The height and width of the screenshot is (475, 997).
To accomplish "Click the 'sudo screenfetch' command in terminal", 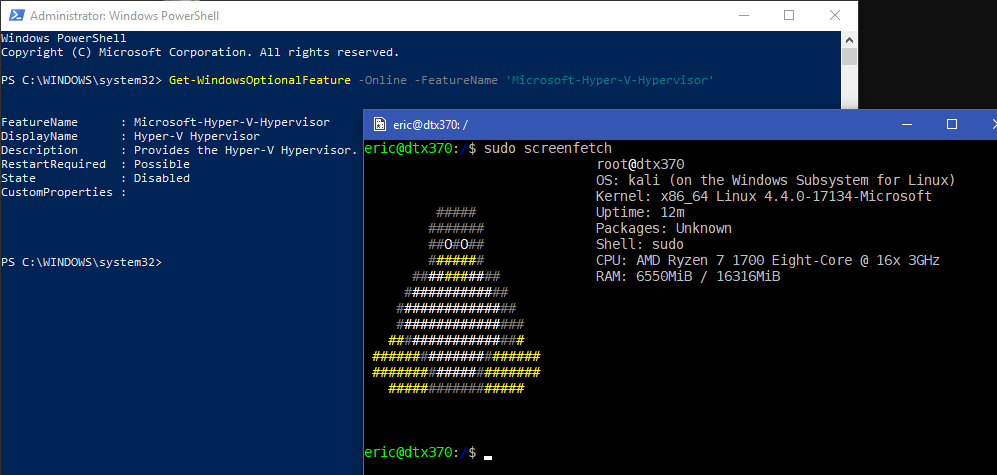I will tap(547, 148).
